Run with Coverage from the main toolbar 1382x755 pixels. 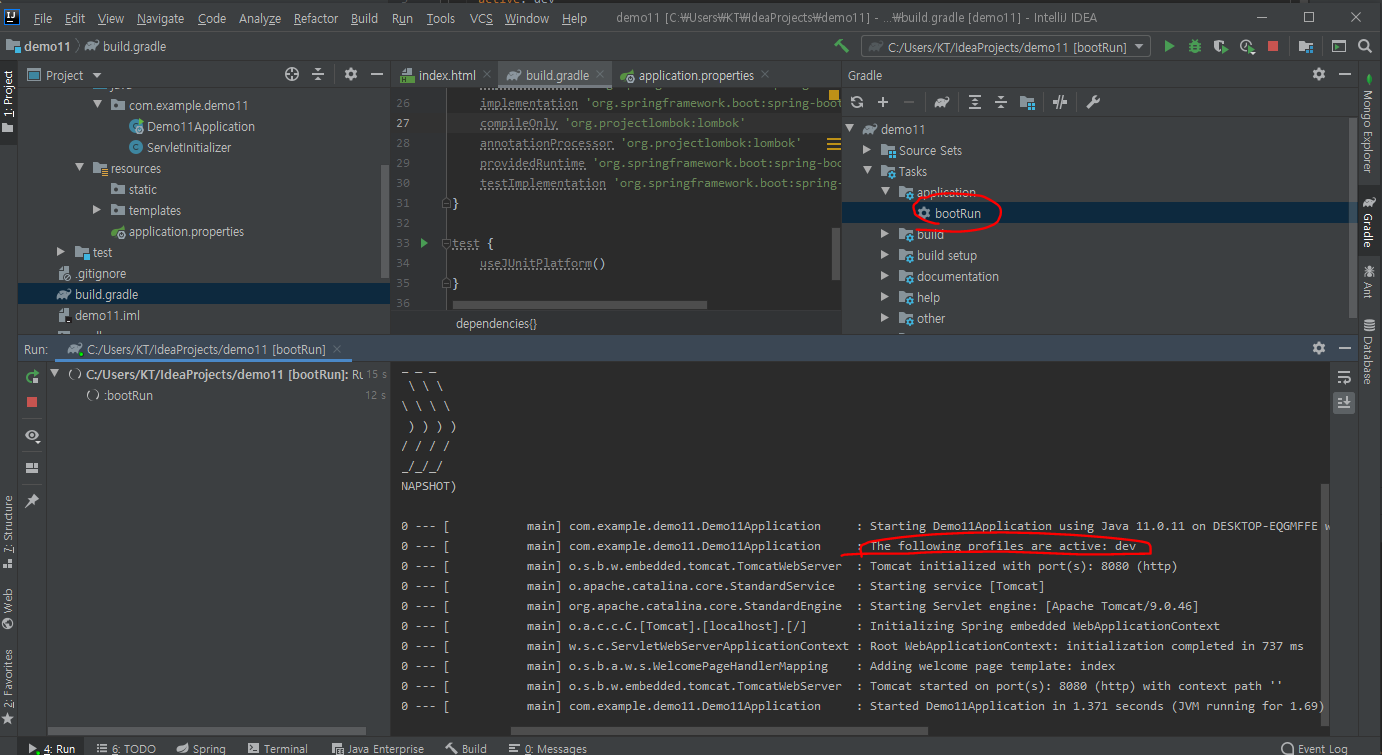[x=1220, y=46]
